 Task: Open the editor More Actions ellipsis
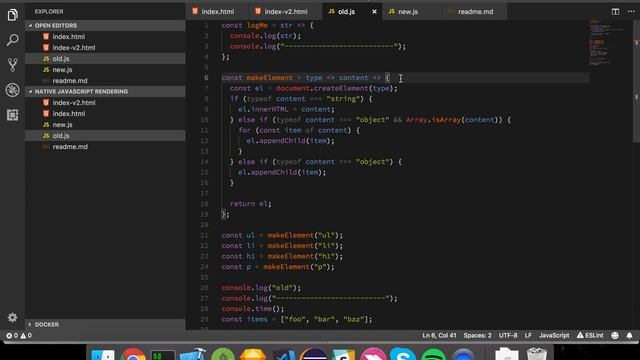pos(631,11)
